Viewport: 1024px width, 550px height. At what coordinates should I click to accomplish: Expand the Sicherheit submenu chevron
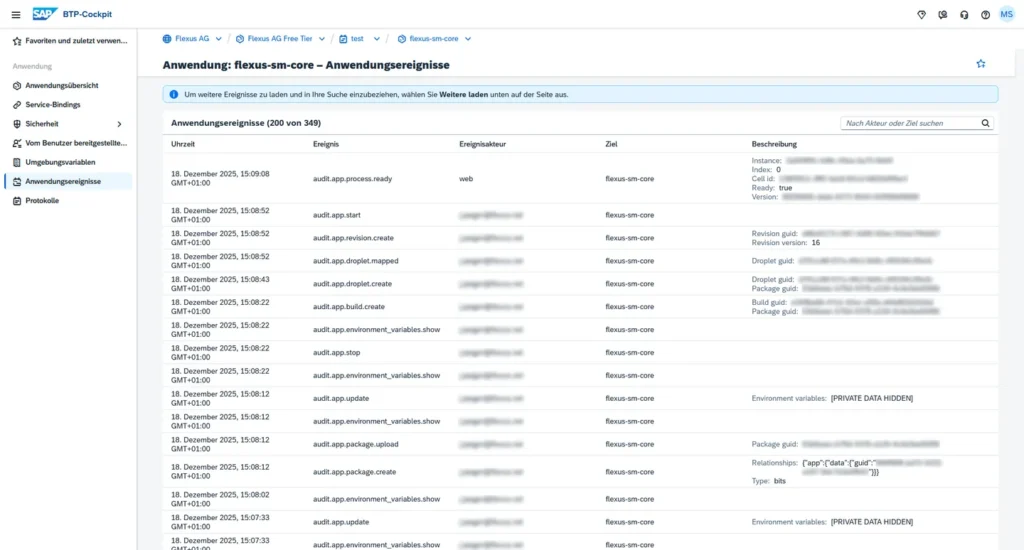tap(120, 123)
